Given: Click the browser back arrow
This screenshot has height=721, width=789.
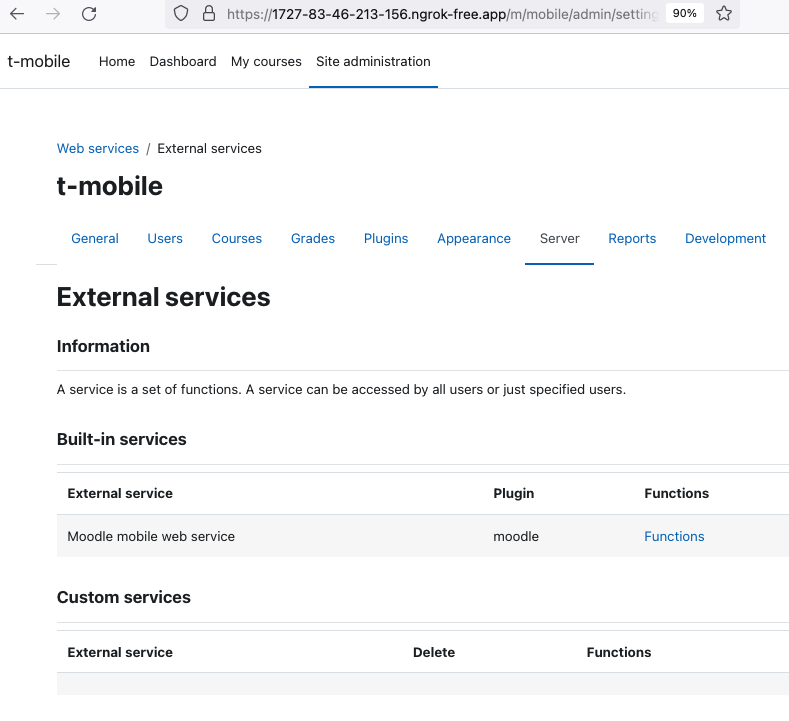Looking at the screenshot, I should (17, 14).
